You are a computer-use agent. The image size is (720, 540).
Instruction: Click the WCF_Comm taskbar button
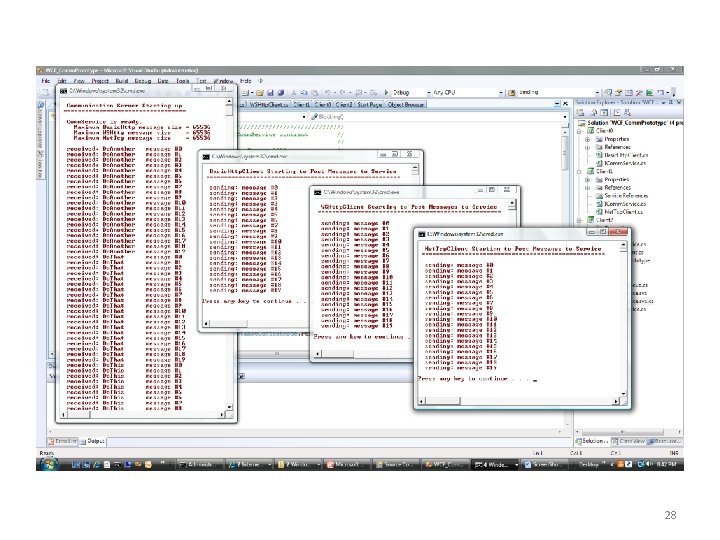tap(445, 465)
